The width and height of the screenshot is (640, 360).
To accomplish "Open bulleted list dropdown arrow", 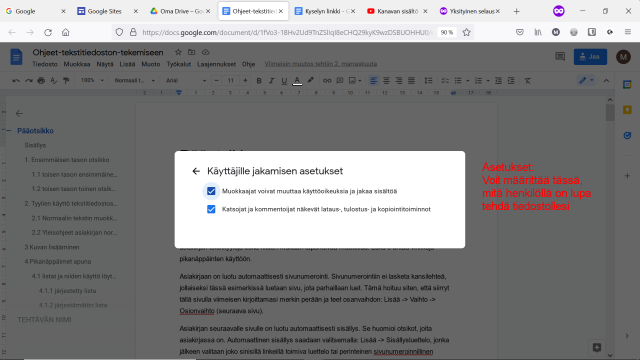I will (x=467, y=81).
